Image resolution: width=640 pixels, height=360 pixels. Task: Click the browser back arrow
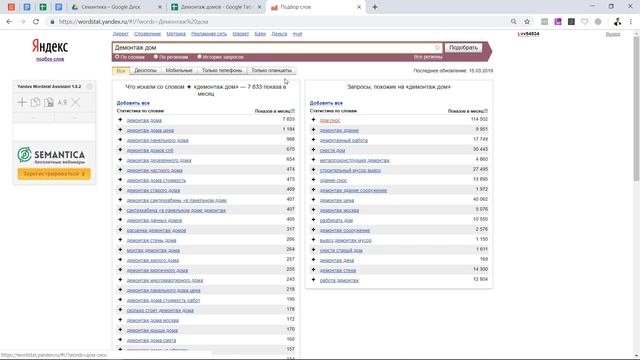pos(9,22)
